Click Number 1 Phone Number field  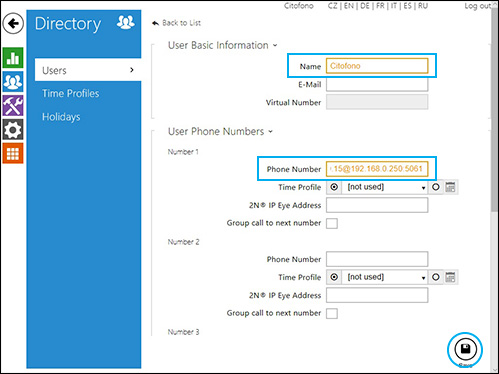[x=377, y=169]
